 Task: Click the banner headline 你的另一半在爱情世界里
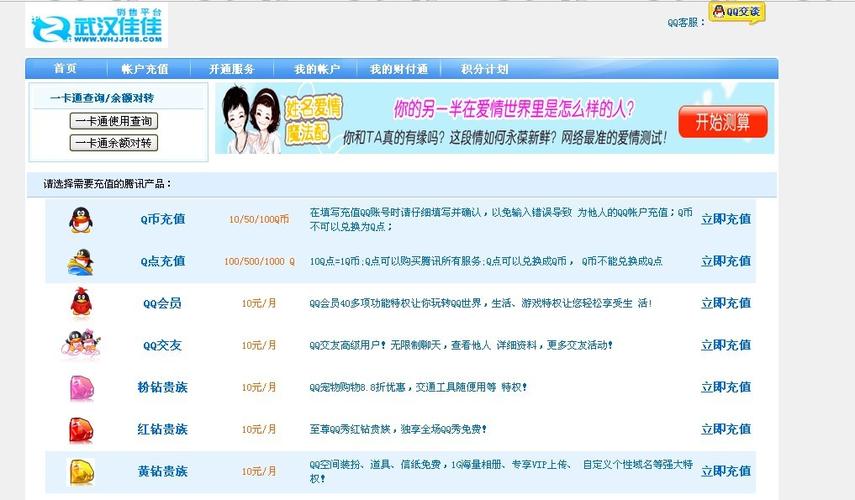(514, 109)
